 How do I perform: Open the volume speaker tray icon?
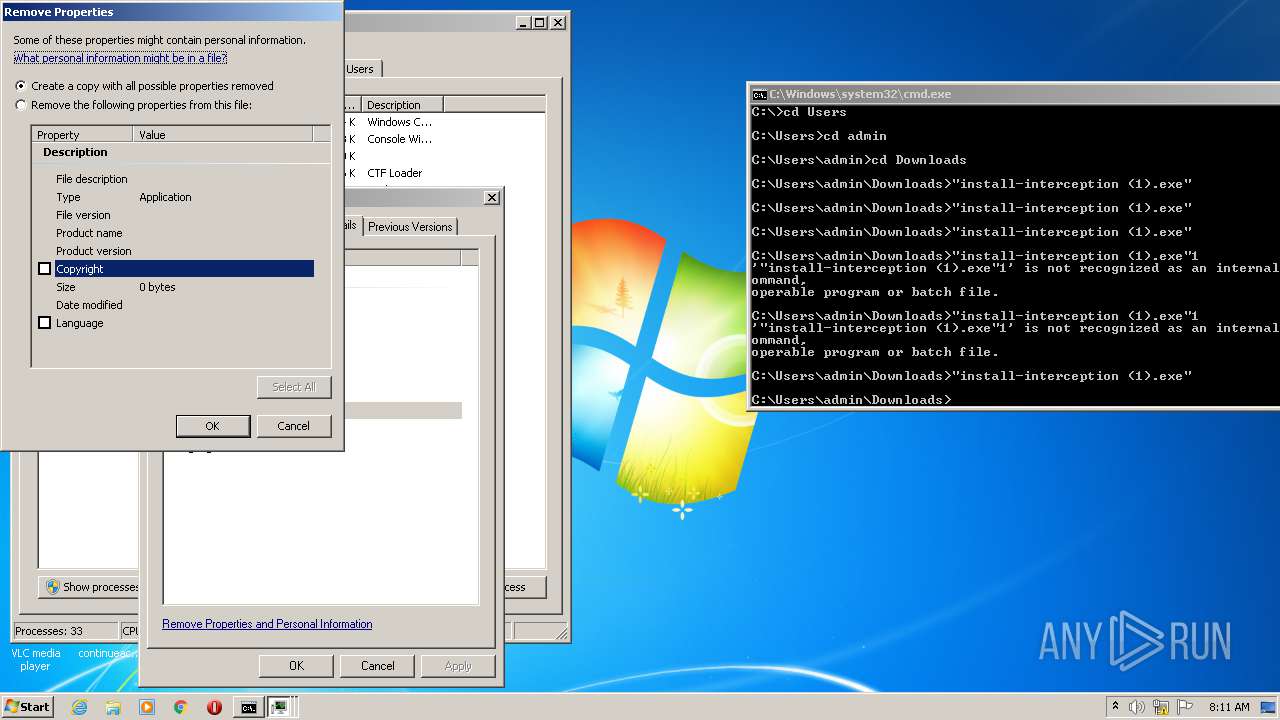pyautogui.click(x=1137, y=707)
